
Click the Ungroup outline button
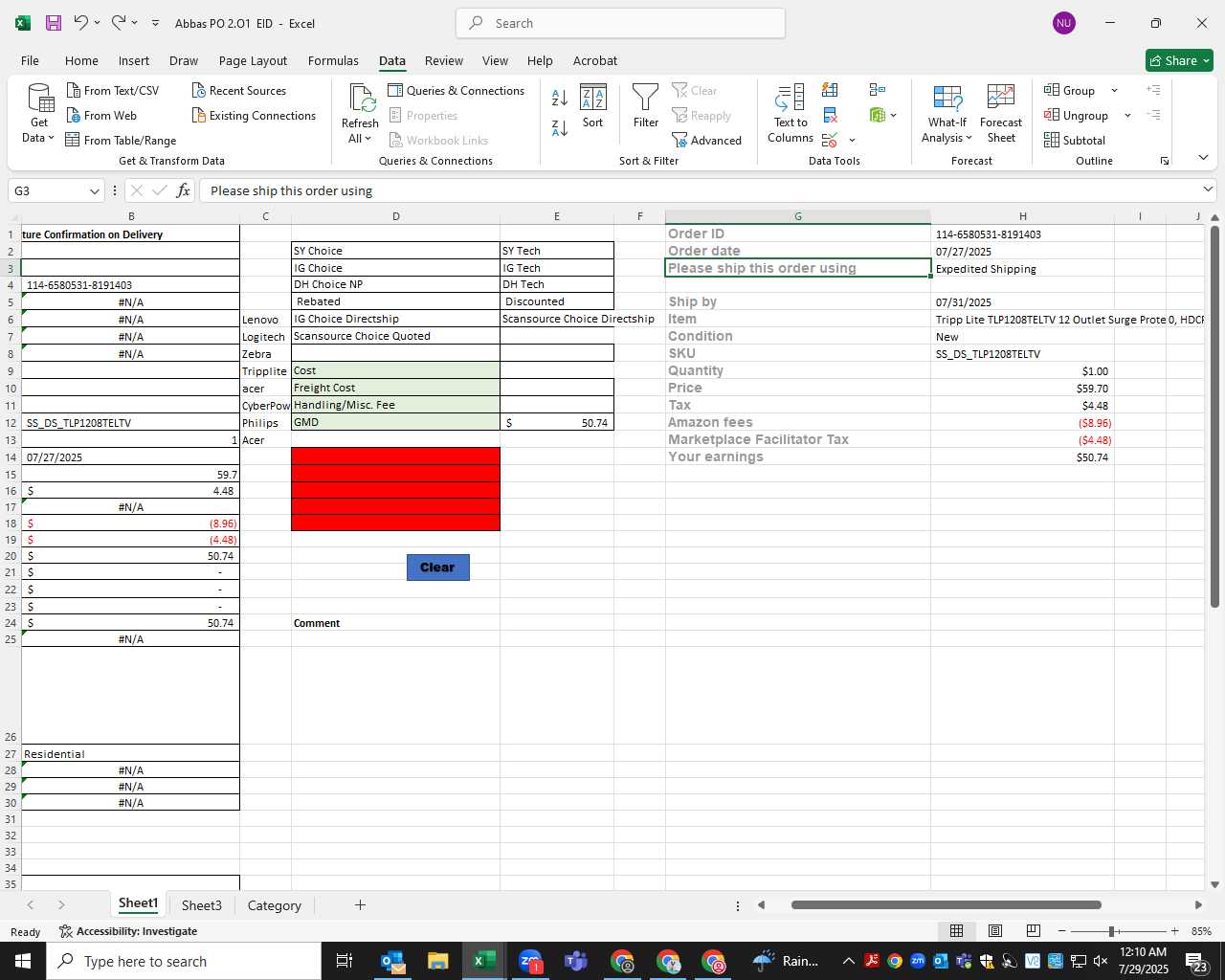coord(1077,115)
